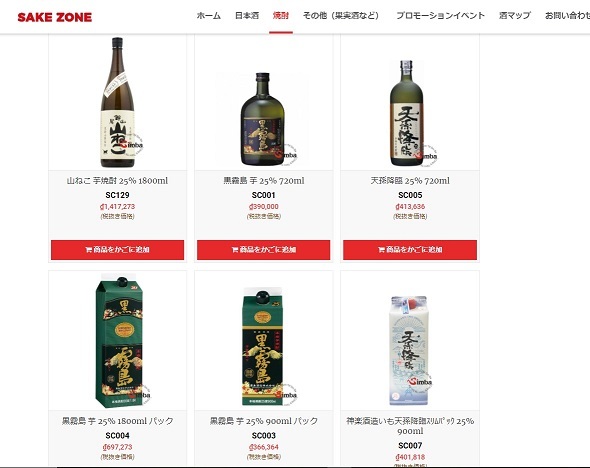This screenshot has width=590, height=468.
Task: Open その他（果実酒など） menu
Action: pyautogui.click(x=341, y=15)
